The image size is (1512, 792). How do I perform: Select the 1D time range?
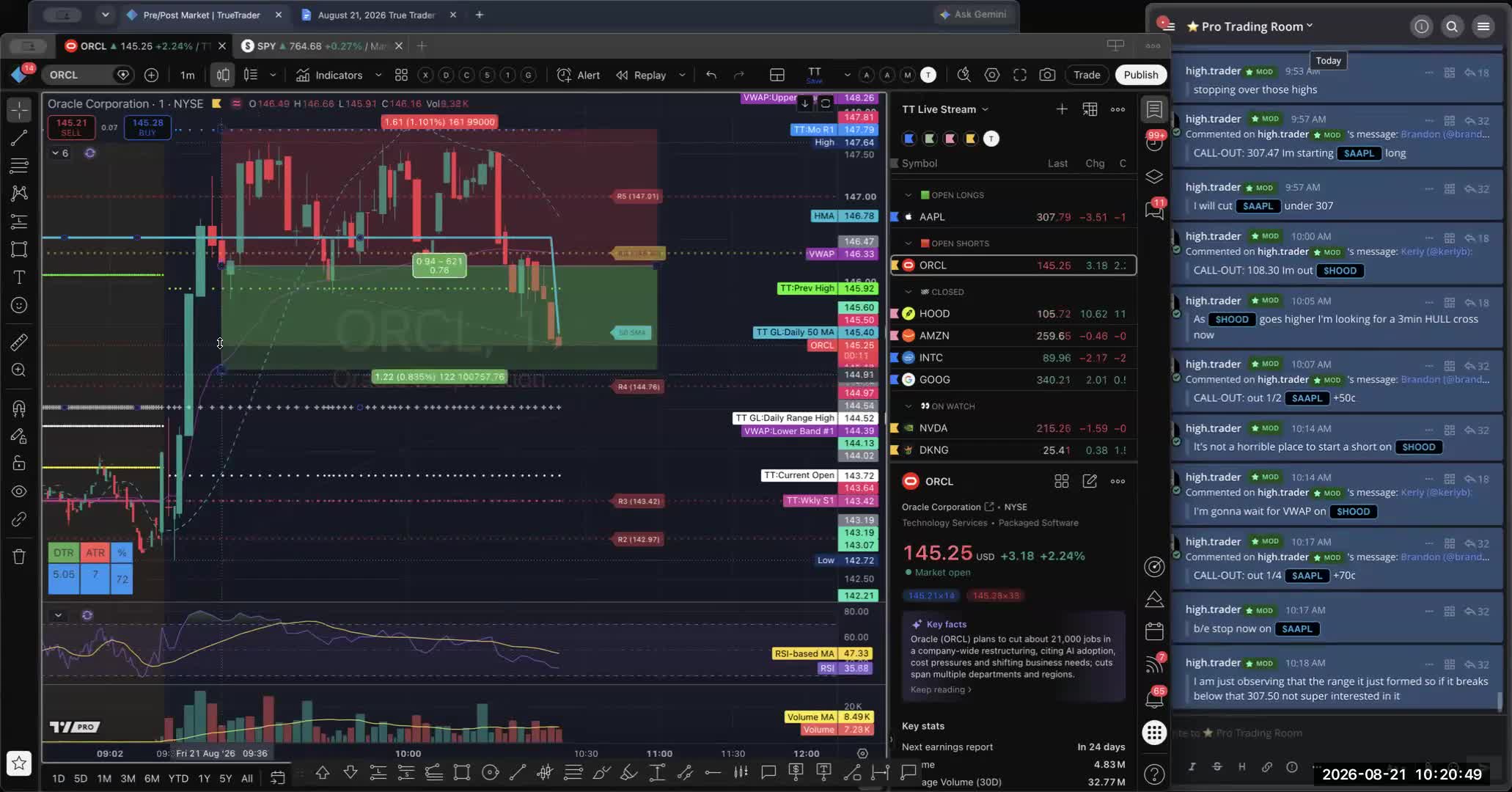pos(59,779)
